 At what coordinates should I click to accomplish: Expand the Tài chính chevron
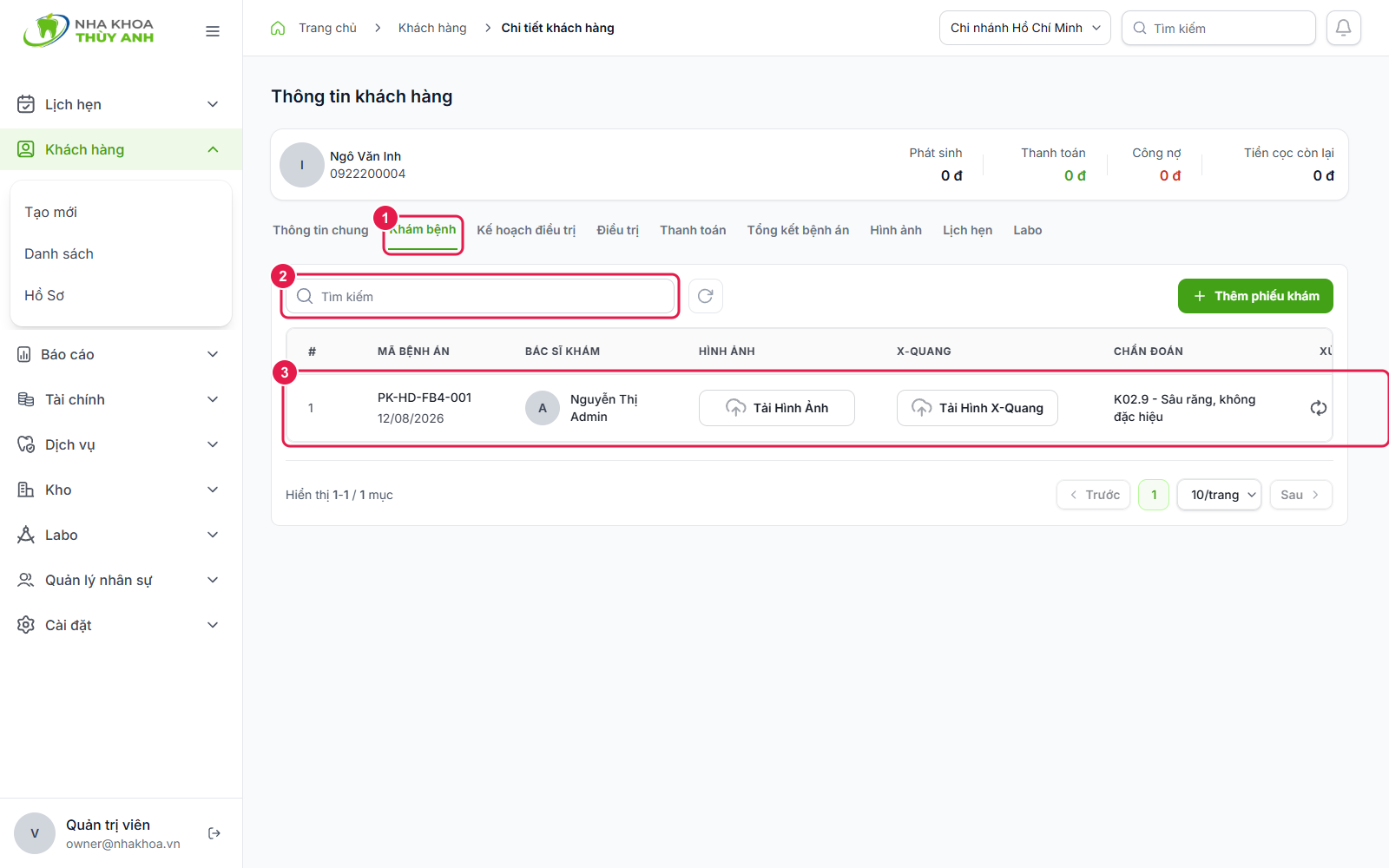213,399
